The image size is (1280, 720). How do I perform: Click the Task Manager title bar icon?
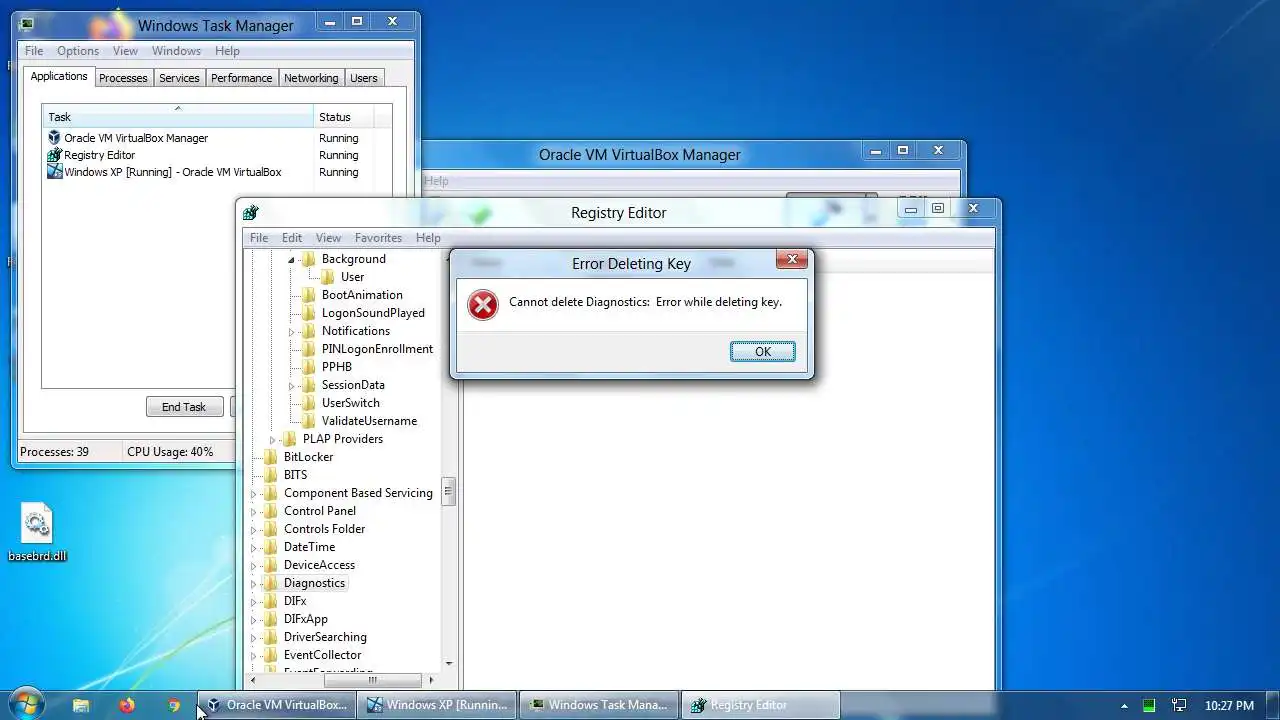coord(27,25)
